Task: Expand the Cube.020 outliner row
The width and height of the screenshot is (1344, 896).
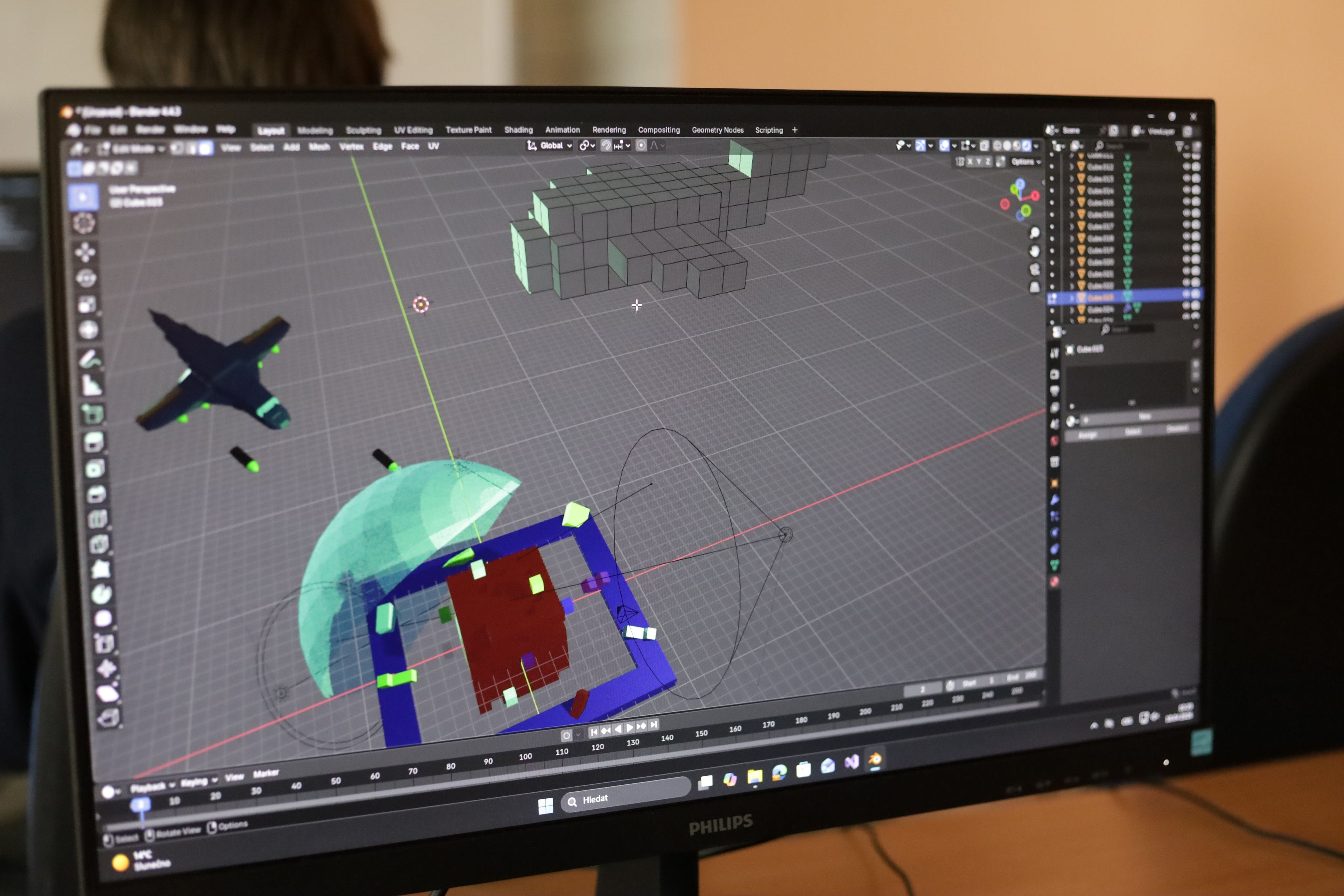Action: coord(1071,262)
